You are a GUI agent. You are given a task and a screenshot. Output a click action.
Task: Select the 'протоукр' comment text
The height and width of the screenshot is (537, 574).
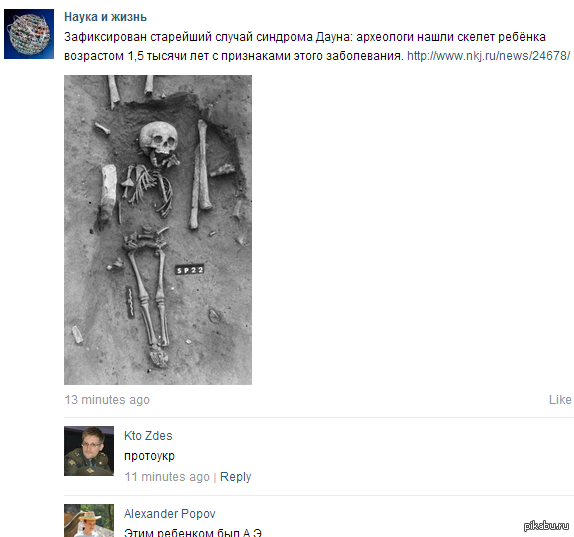pyautogui.click(x=149, y=456)
